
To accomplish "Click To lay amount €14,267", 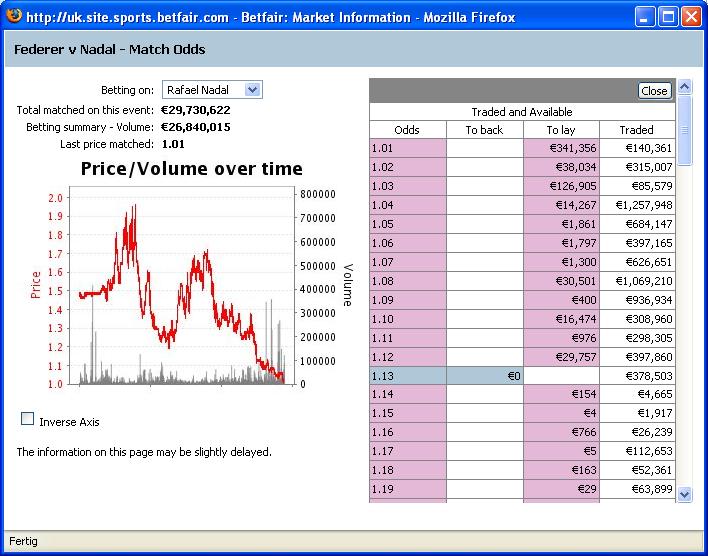I will pyautogui.click(x=561, y=205).
